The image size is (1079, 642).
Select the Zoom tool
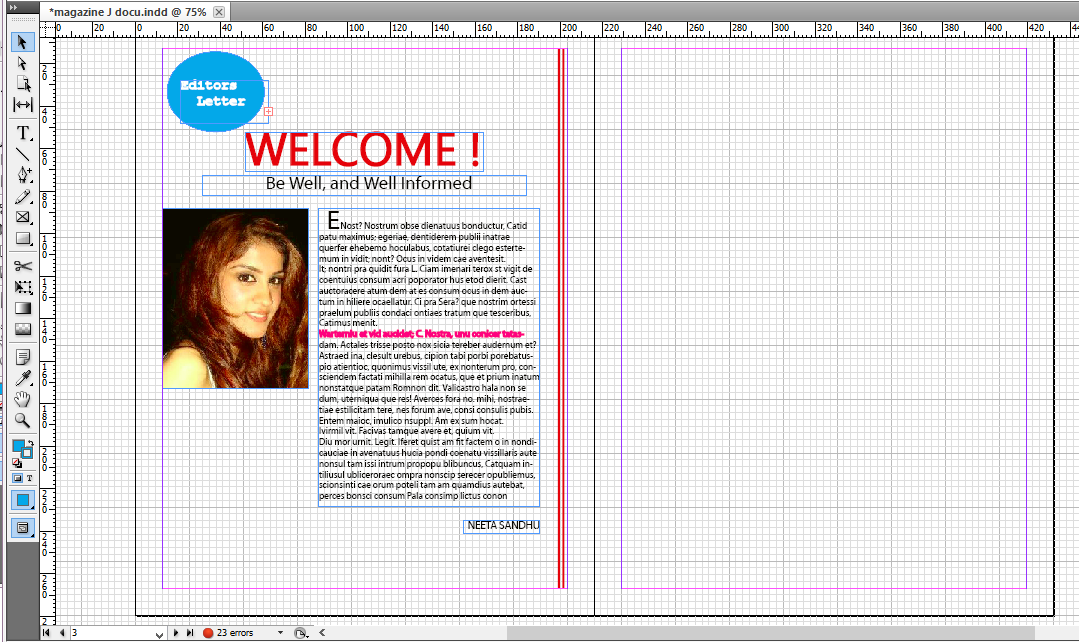pyautogui.click(x=22, y=420)
